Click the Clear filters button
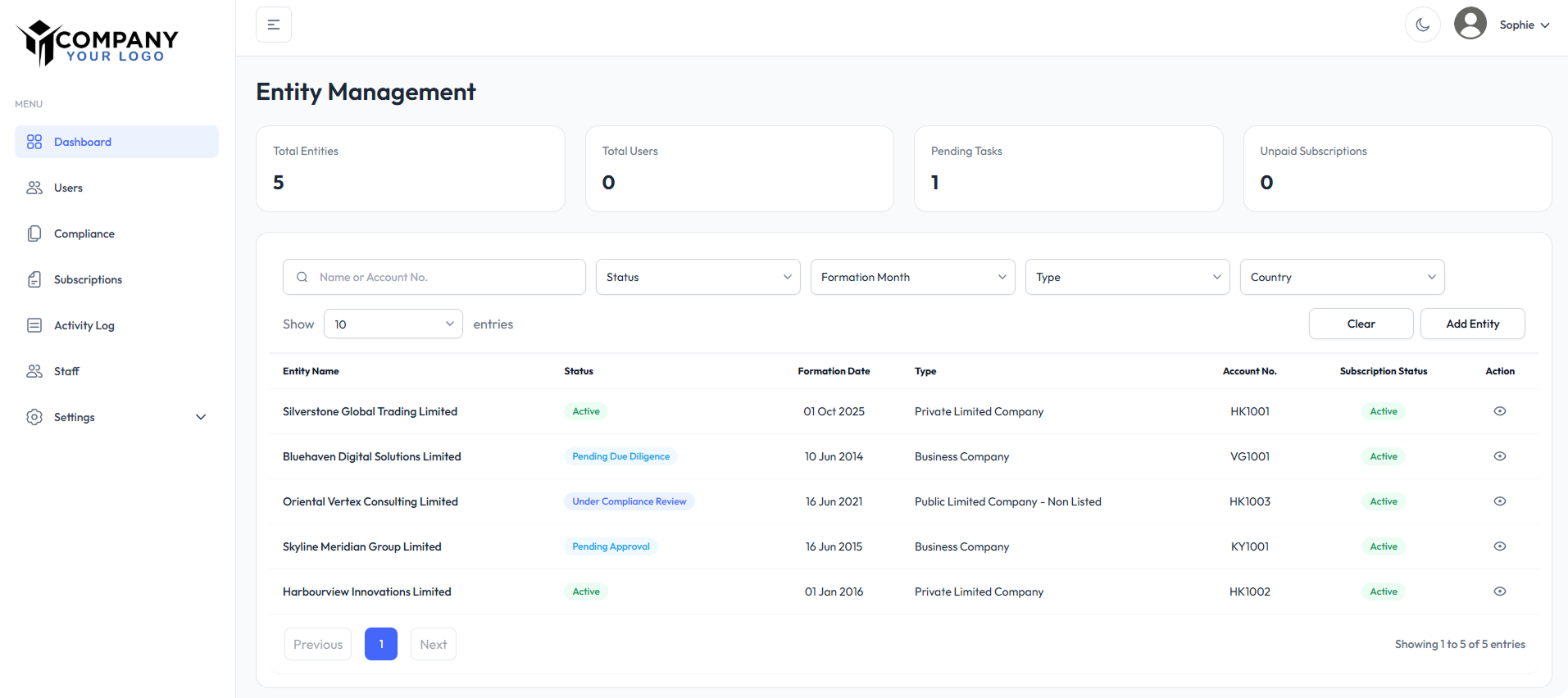The image size is (1568, 698). click(x=1361, y=324)
